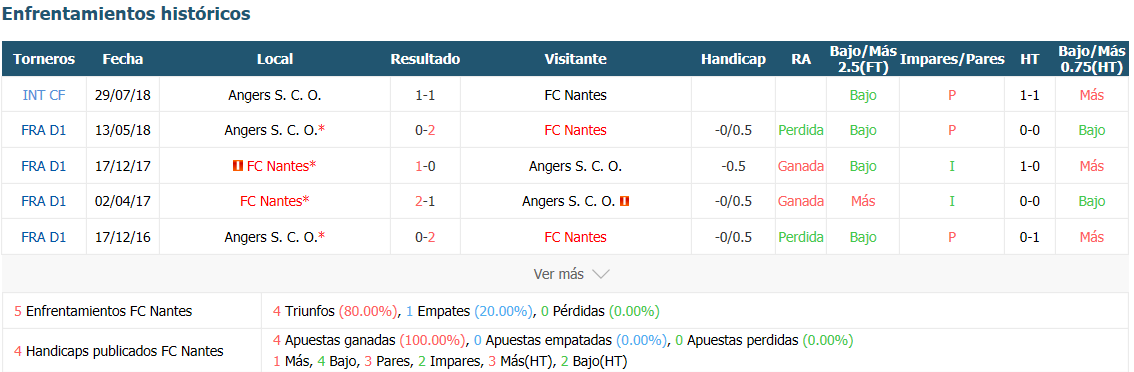
Task: Expand the Ver más chevron arrow
Action: [601, 274]
